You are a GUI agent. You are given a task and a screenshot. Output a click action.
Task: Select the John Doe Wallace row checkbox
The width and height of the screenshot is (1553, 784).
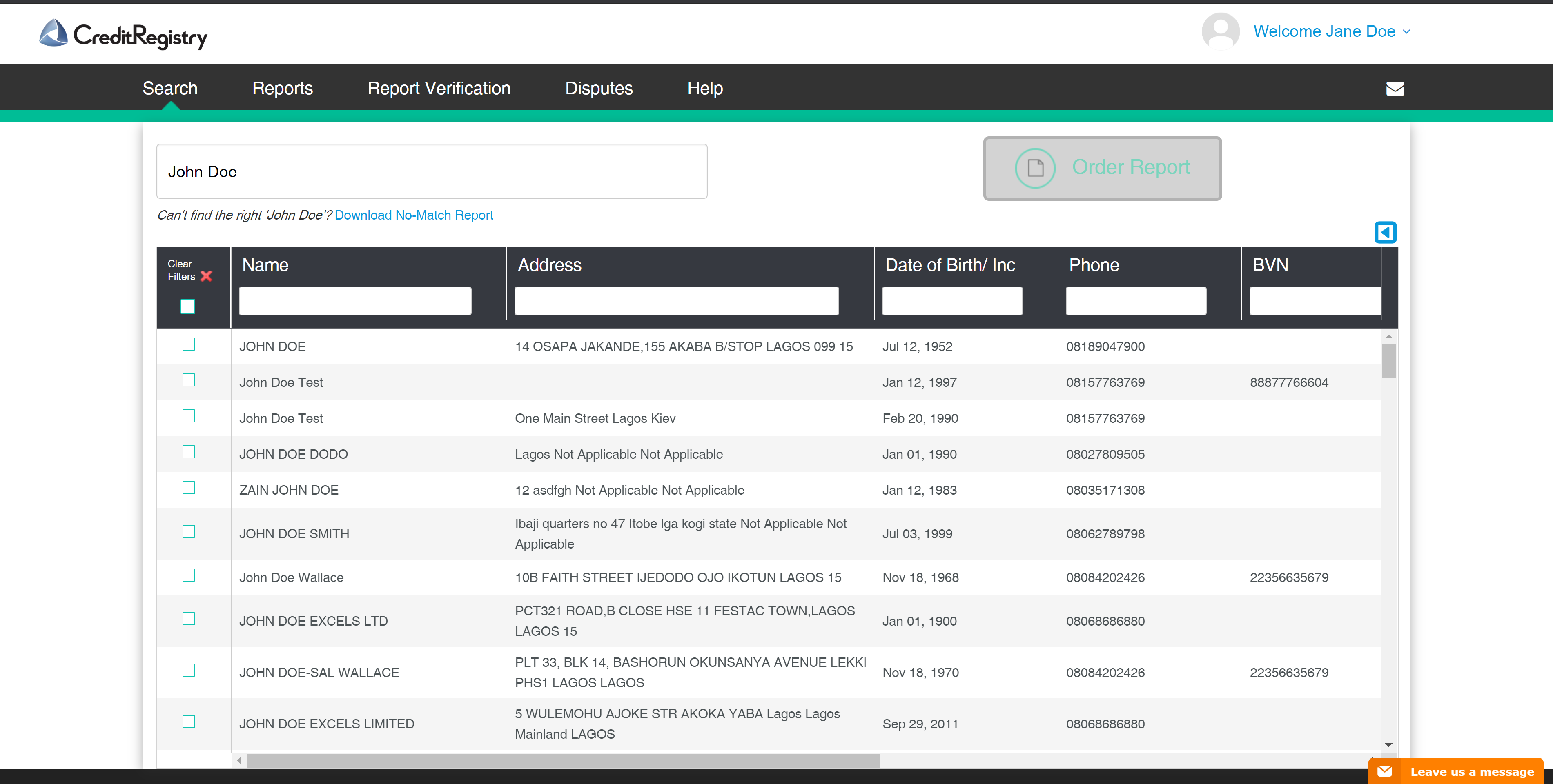[x=189, y=575]
